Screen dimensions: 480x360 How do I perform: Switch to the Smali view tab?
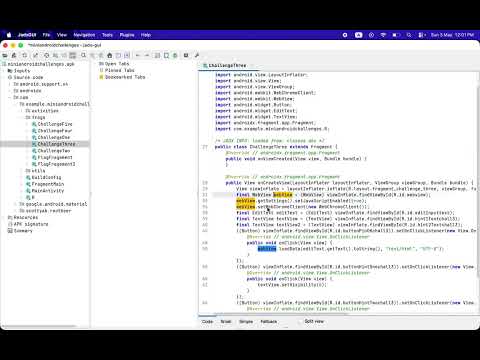tap(226, 321)
